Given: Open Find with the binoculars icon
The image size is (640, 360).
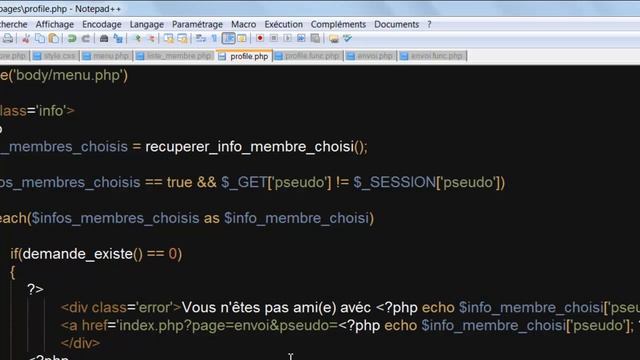Looking at the screenshot, I should pos(104,38).
